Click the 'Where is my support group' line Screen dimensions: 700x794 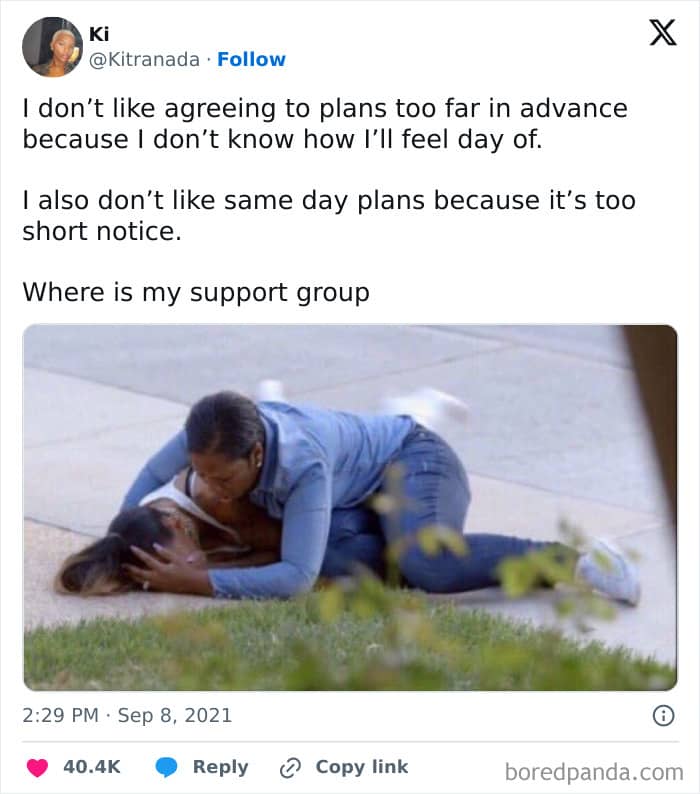(196, 293)
